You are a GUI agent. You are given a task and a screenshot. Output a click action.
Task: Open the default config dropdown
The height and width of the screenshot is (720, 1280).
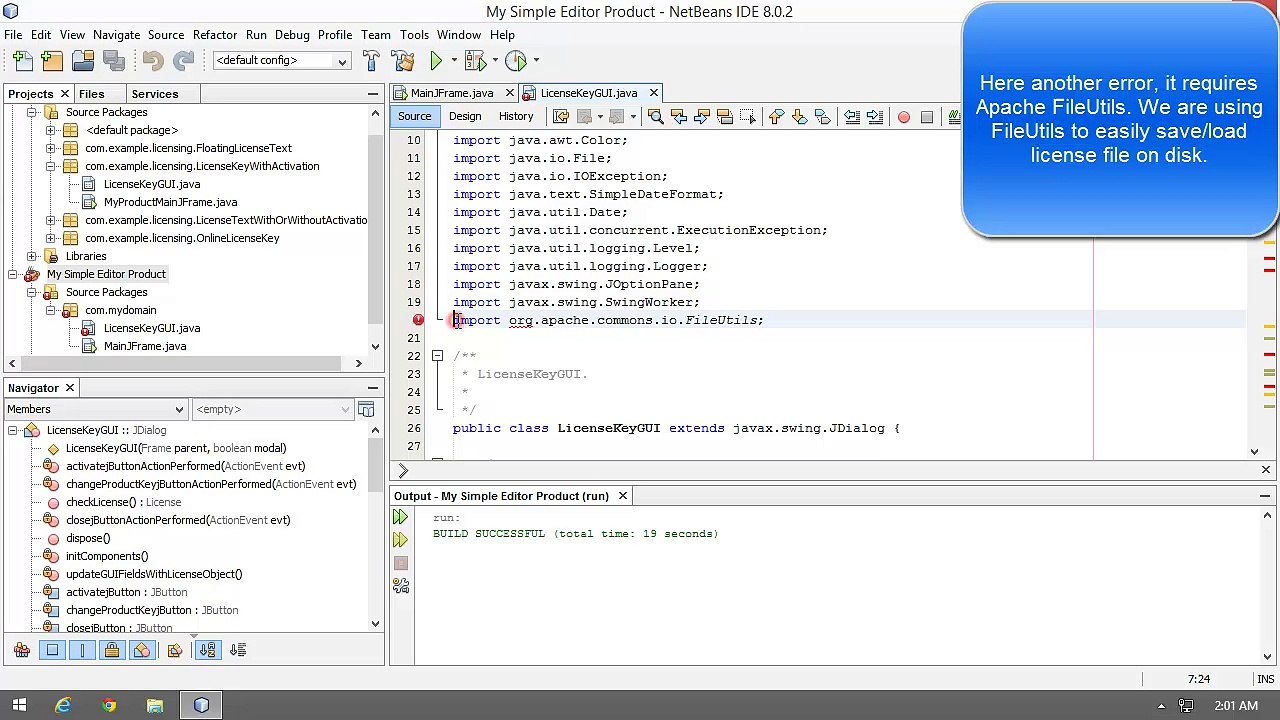coord(341,61)
